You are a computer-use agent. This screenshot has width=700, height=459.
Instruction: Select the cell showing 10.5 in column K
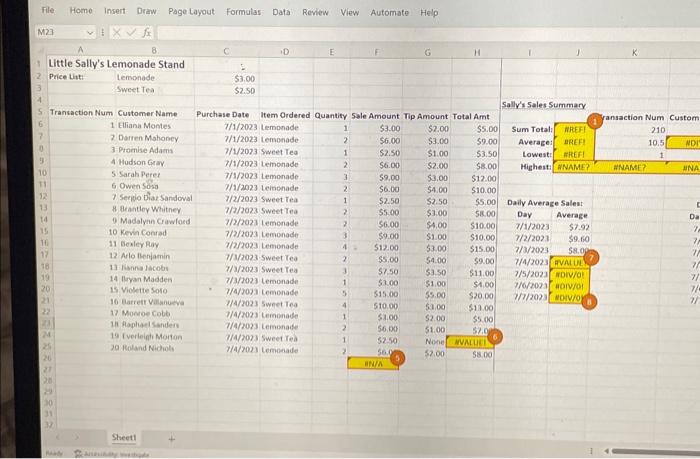[x=656, y=142]
